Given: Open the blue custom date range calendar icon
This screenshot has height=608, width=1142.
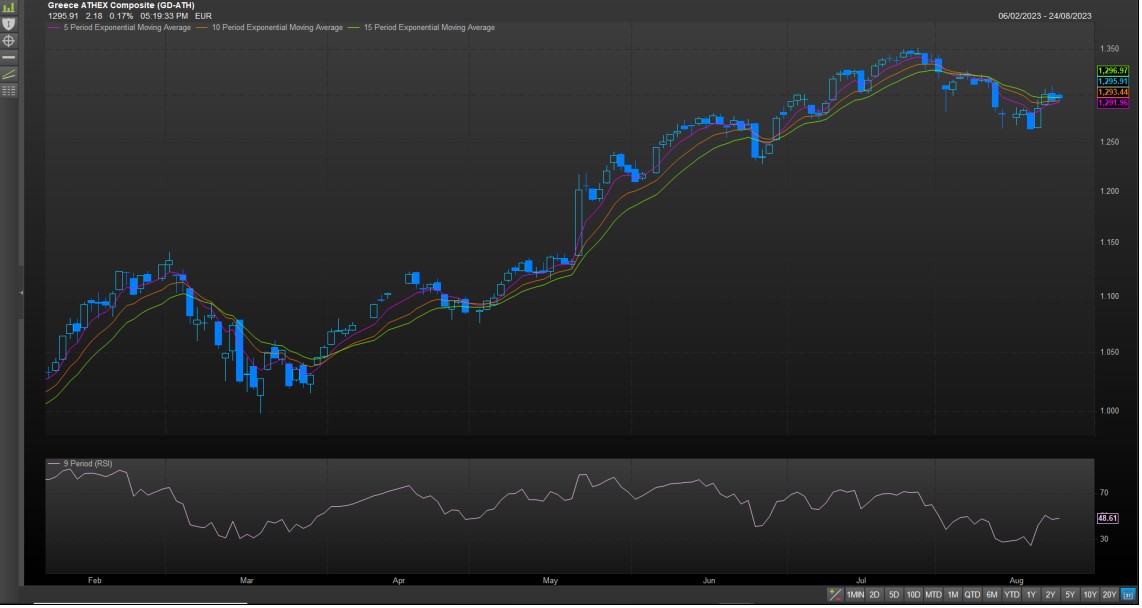Looking at the screenshot, I should (1128, 595).
